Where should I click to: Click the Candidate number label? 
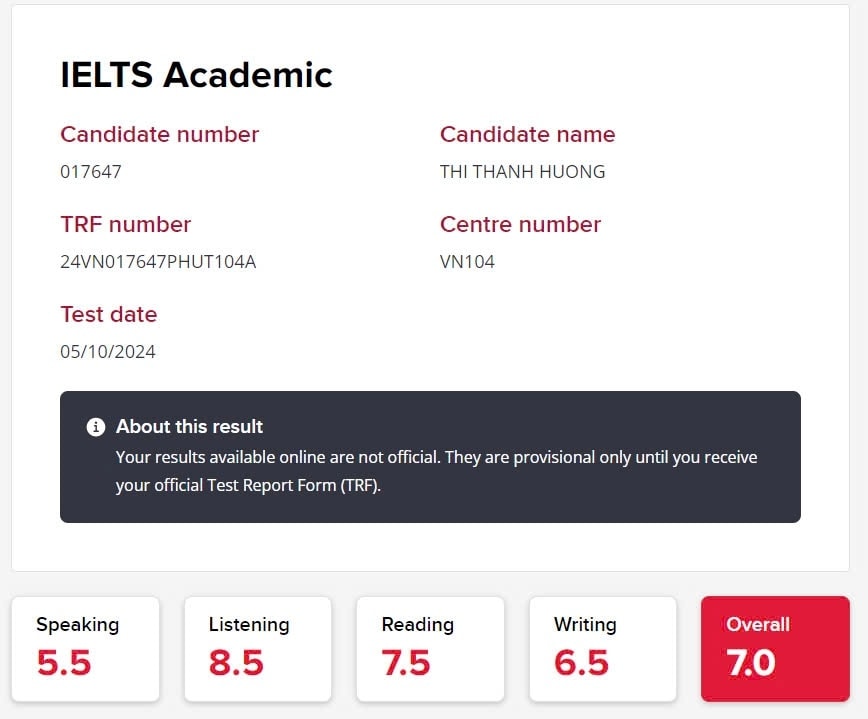159,135
